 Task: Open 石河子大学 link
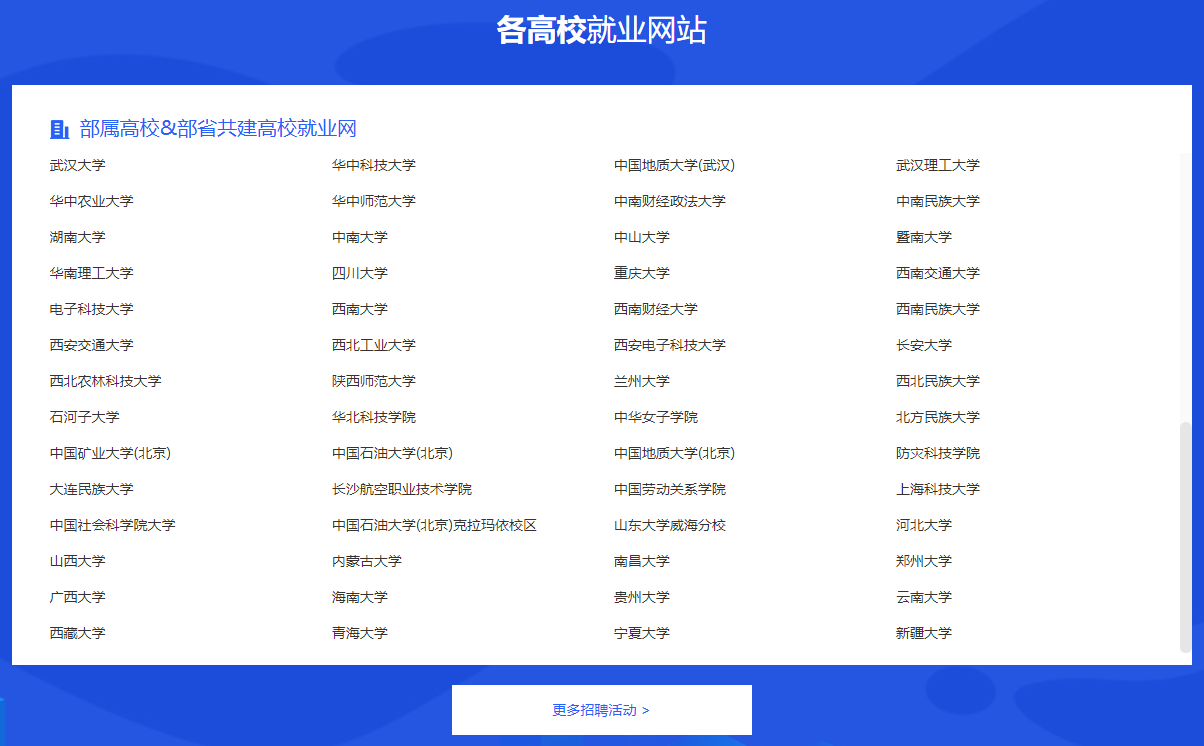point(85,417)
